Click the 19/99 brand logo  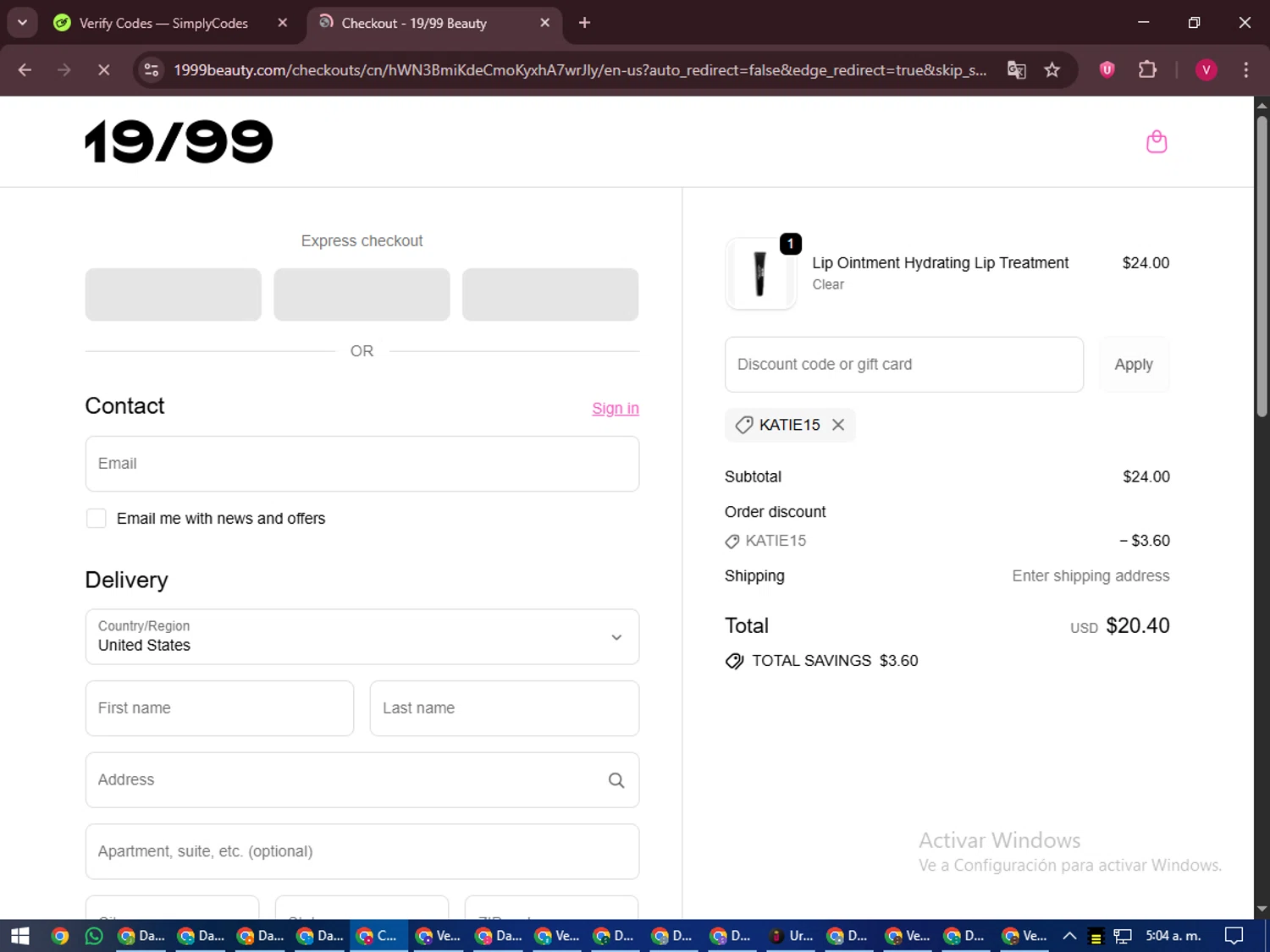(x=179, y=140)
